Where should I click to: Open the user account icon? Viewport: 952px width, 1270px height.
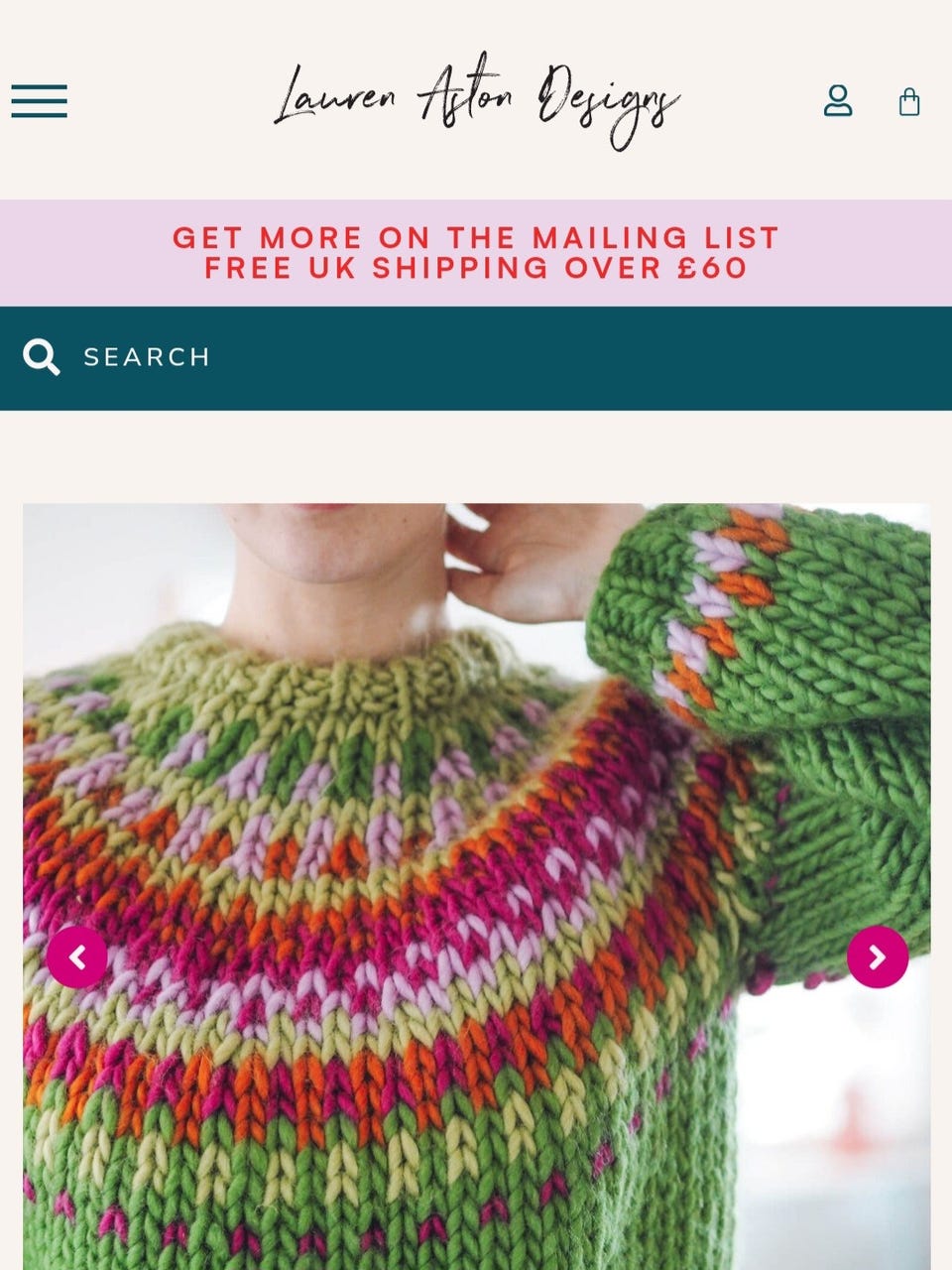pyautogui.click(x=838, y=101)
